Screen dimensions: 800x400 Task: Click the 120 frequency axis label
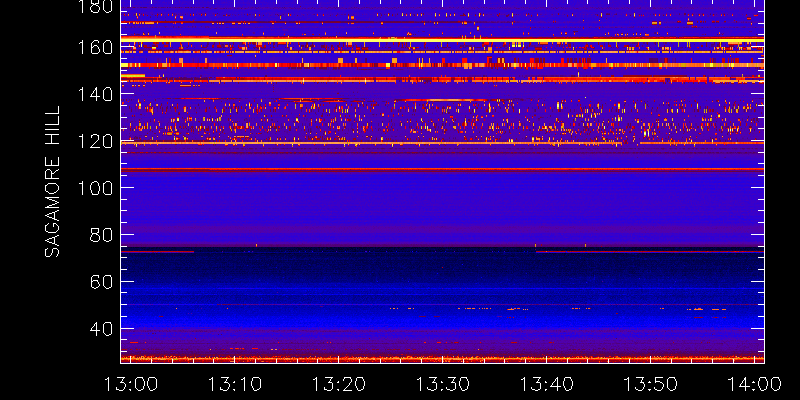[95, 141]
